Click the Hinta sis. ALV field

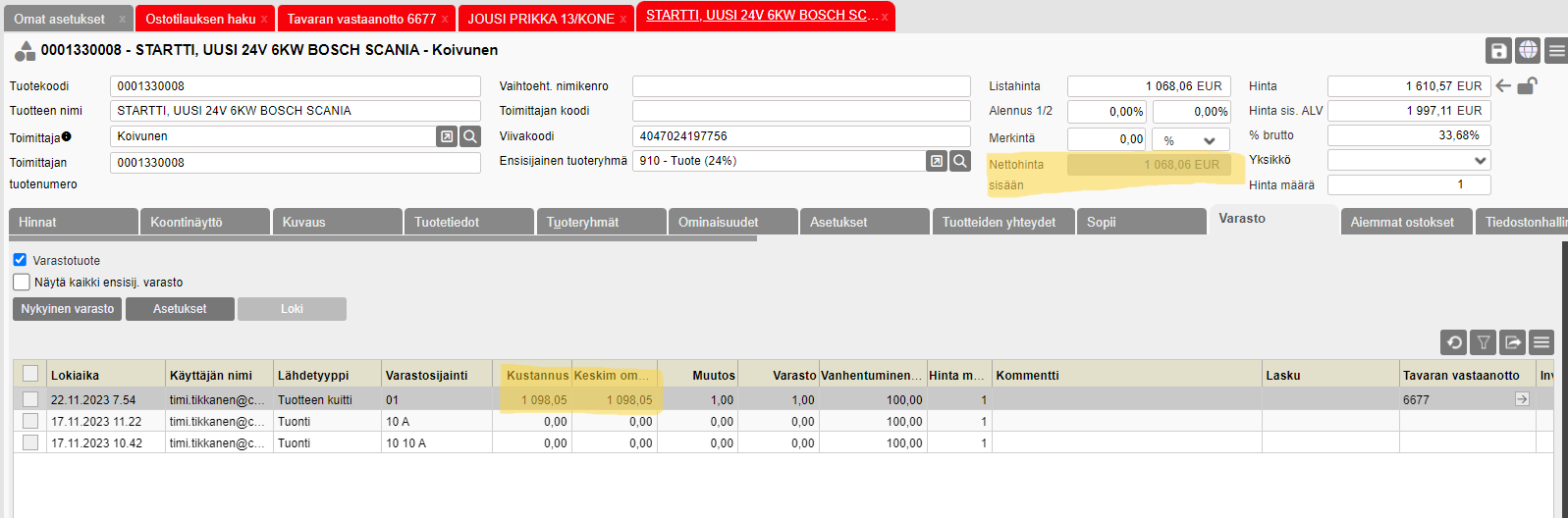click(x=1409, y=111)
